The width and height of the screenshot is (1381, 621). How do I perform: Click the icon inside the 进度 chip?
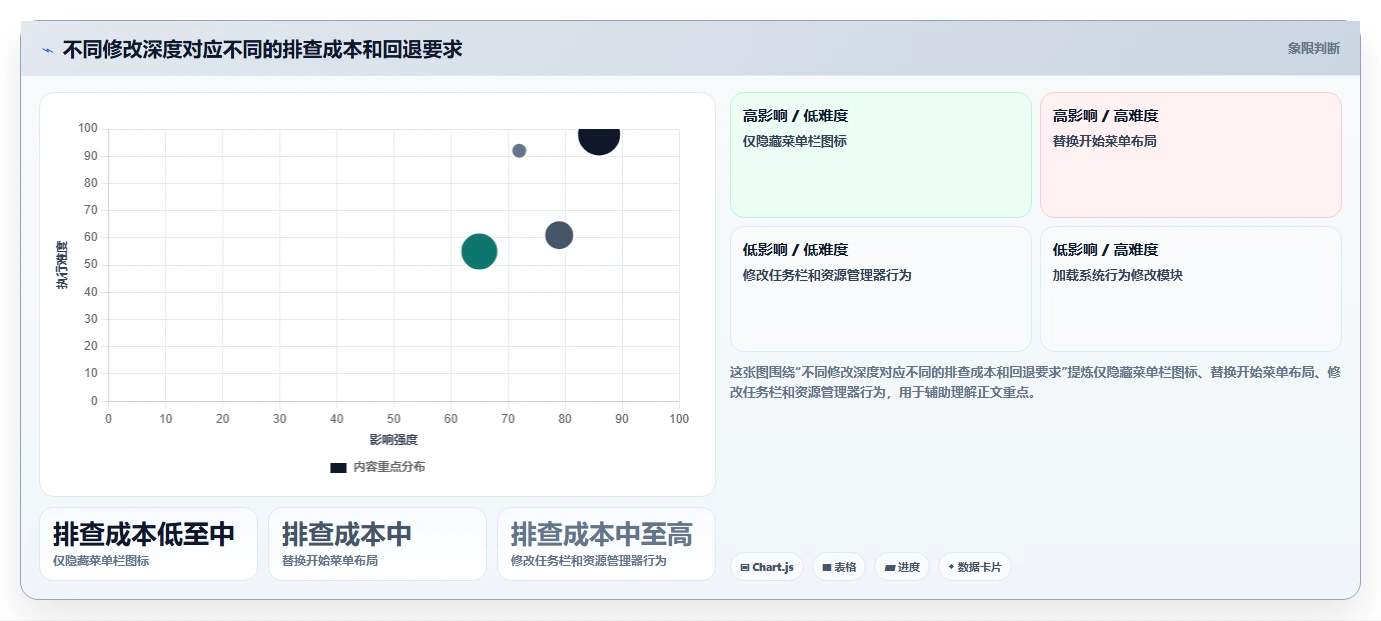tap(890, 567)
